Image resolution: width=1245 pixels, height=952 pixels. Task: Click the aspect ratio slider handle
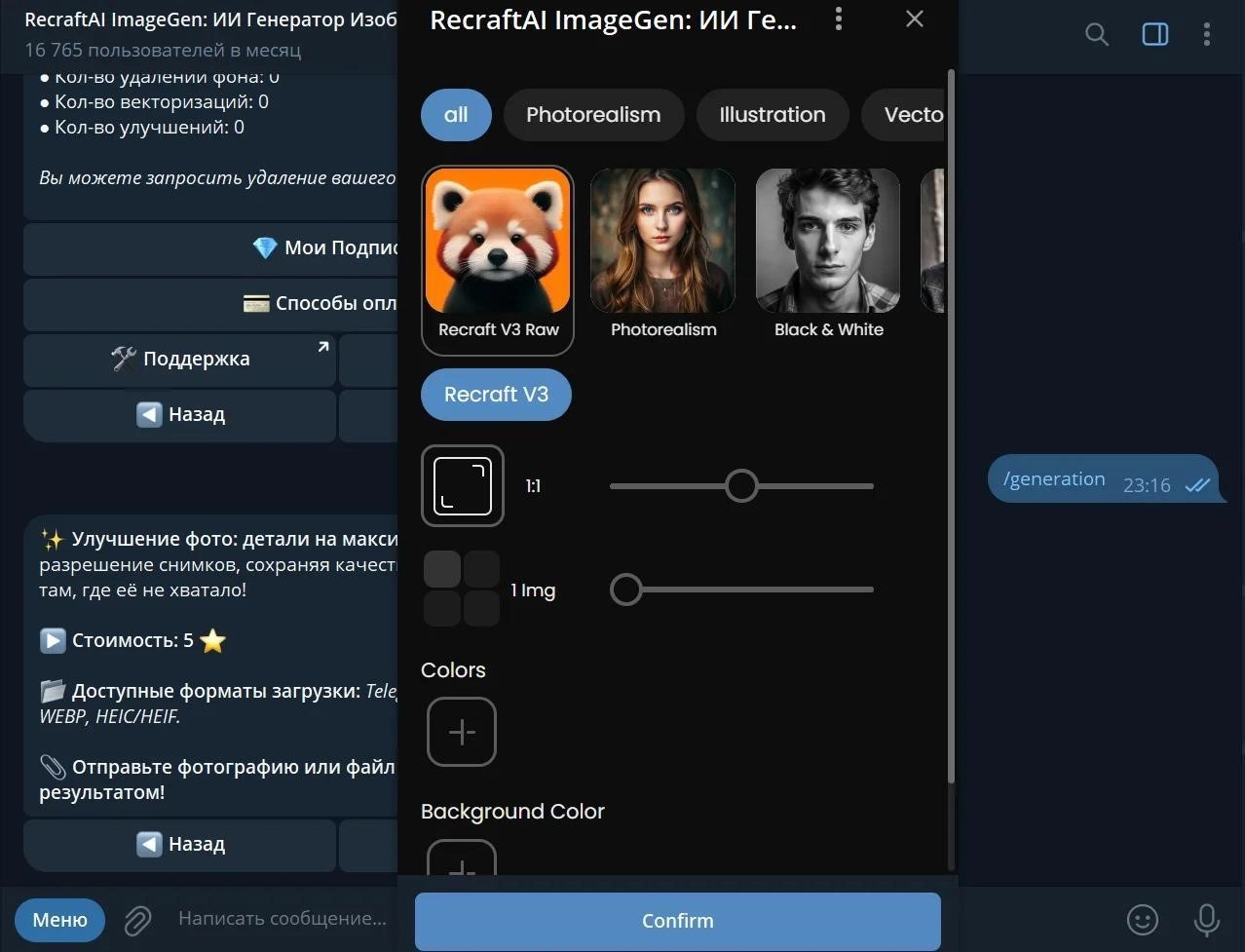(741, 485)
